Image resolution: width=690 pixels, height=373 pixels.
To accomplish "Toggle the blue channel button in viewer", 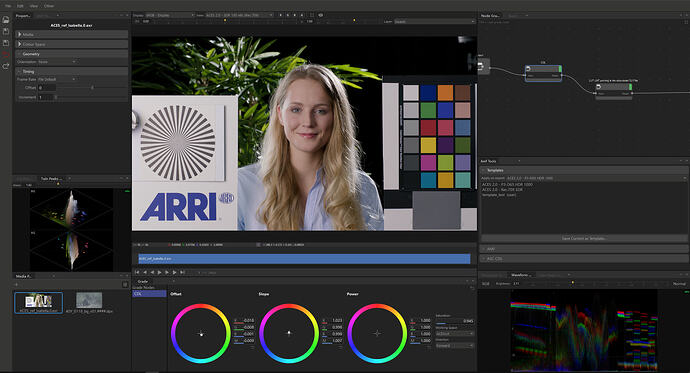I will pos(295,15).
